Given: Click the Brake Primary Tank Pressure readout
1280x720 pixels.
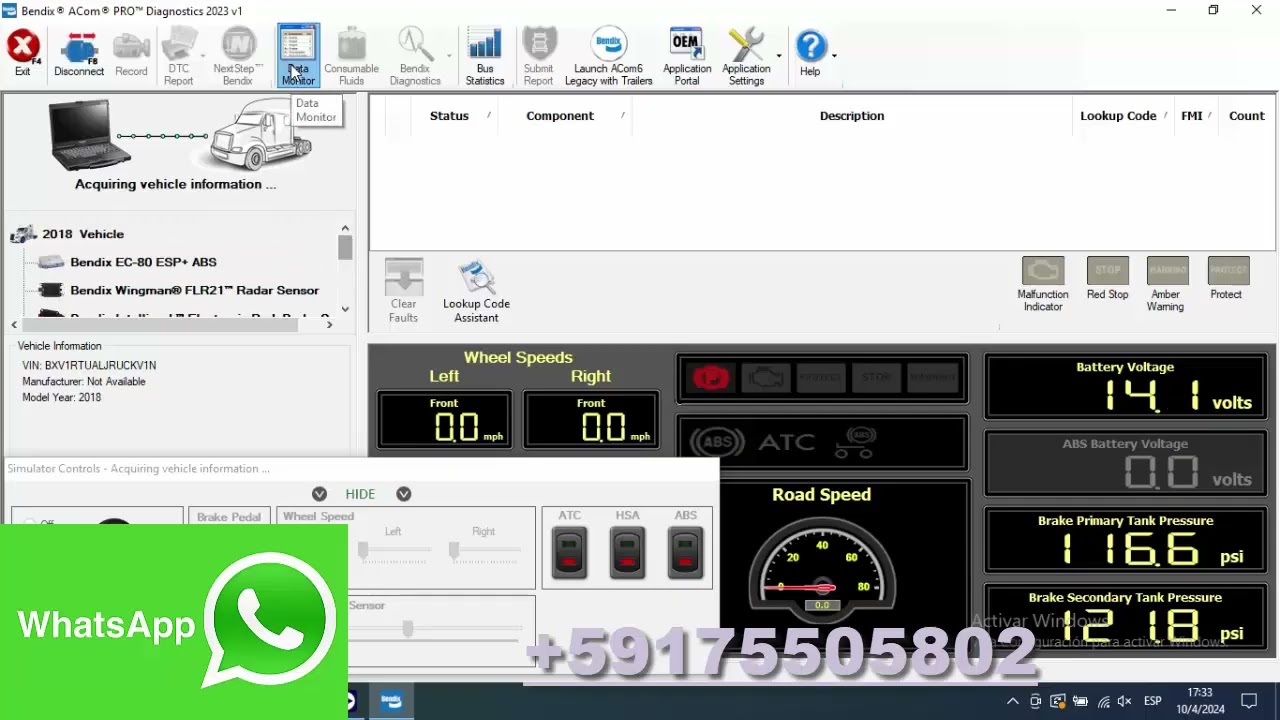Looking at the screenshot, I should click(x=1128, y=541).
